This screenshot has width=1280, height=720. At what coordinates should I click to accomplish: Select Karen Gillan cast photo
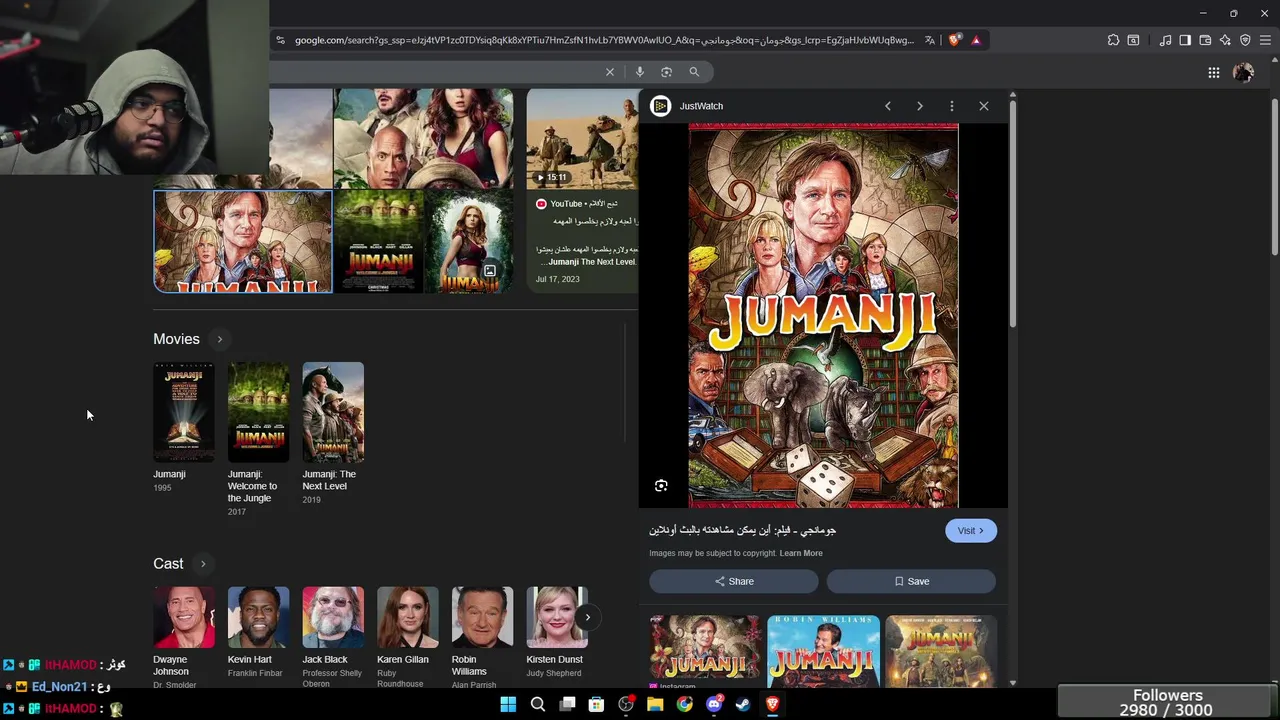[408, 617]
